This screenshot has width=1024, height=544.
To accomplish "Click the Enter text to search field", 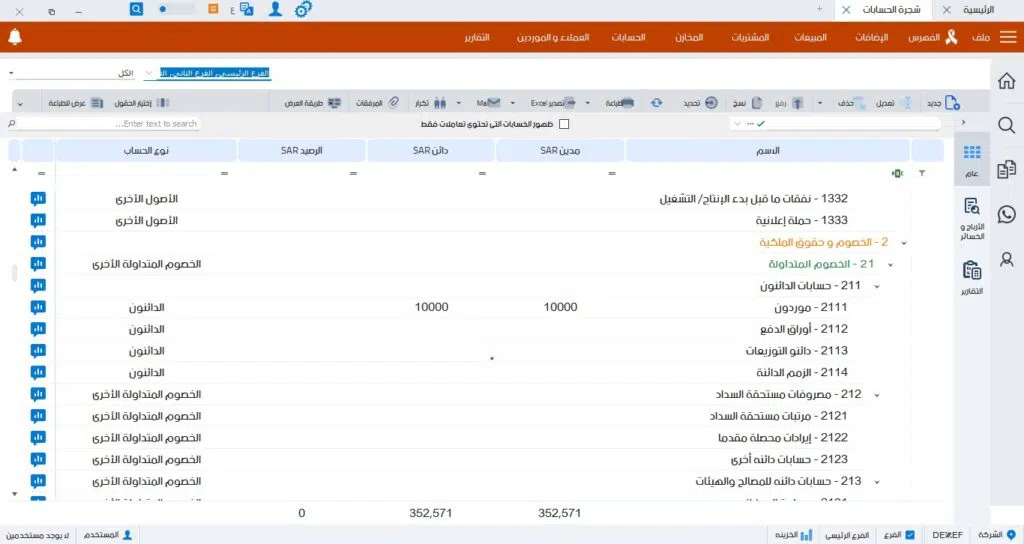I will (104, 123).
